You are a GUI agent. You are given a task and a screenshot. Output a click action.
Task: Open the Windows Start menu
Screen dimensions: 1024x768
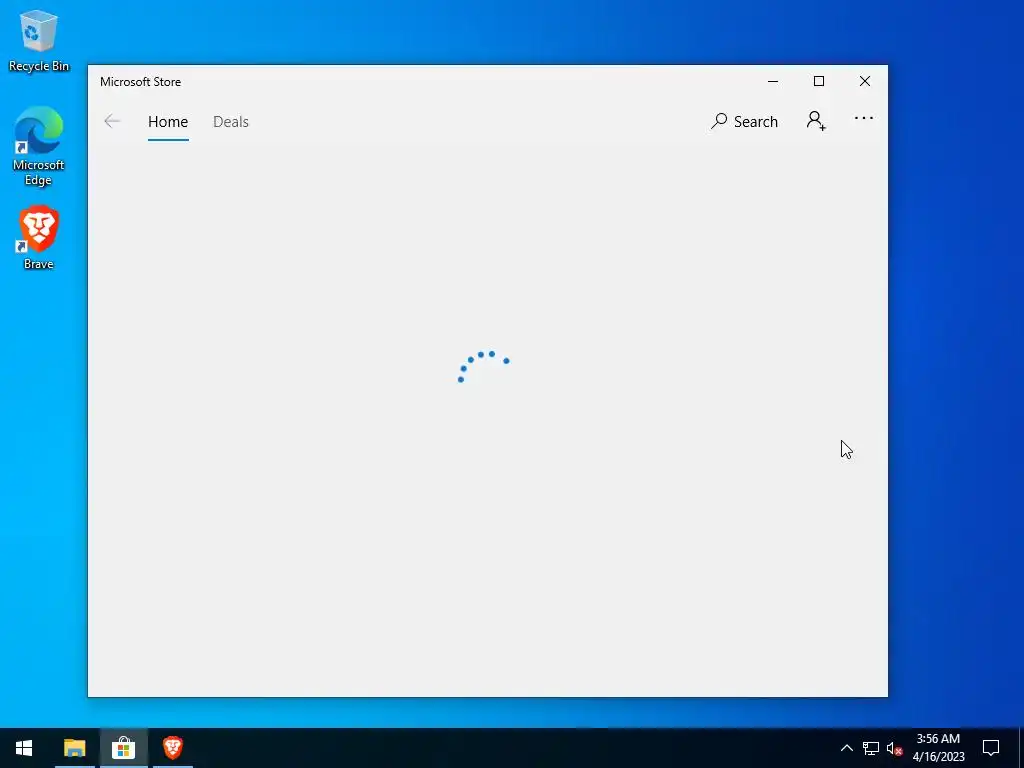(24, 748)
